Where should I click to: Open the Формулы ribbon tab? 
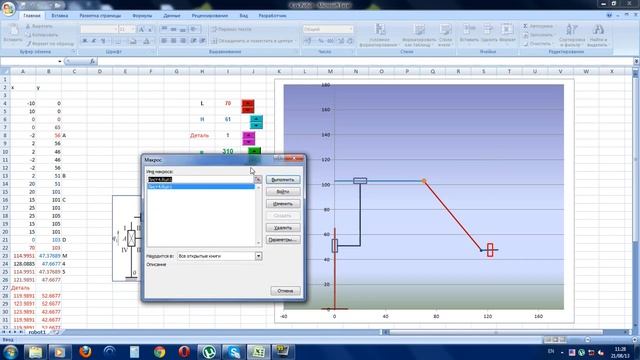pyautogui.click(x=142, y=16)
